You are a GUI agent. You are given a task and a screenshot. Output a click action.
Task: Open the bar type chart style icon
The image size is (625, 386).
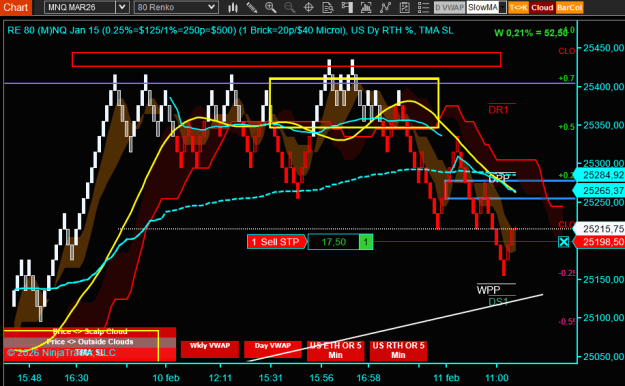pyautogui.click(x=233, y=8)
